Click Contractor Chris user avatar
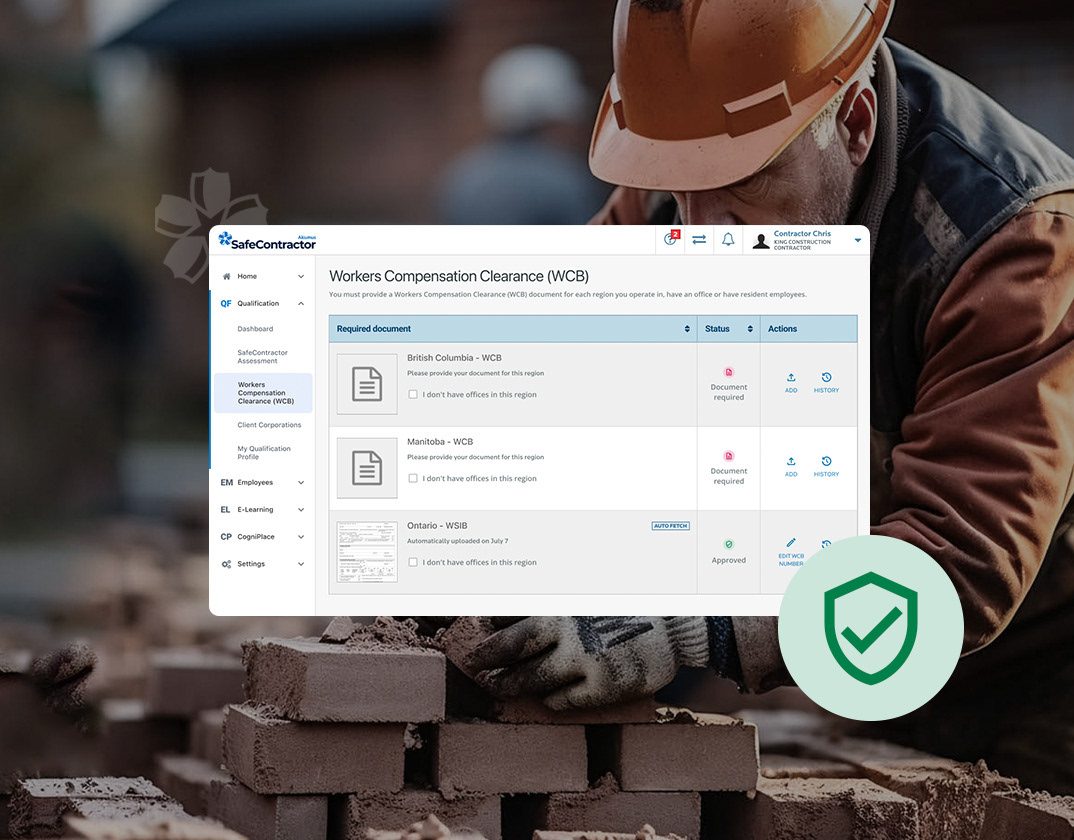Viewport: 1074px width, 840px height. tap(760, 241)
